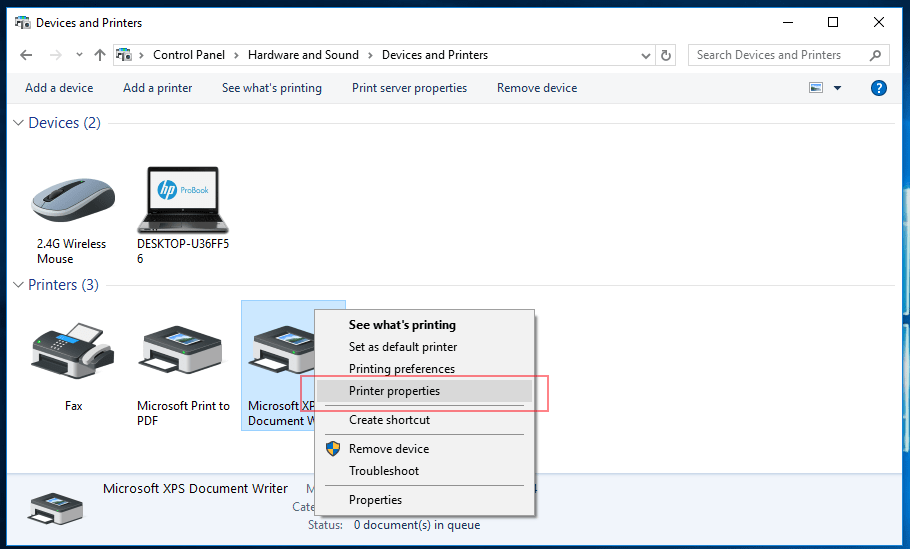This screenshot has width=910, height=549.
Task: Open the recent locations dropdown arrow
Action: pos(79,55)
